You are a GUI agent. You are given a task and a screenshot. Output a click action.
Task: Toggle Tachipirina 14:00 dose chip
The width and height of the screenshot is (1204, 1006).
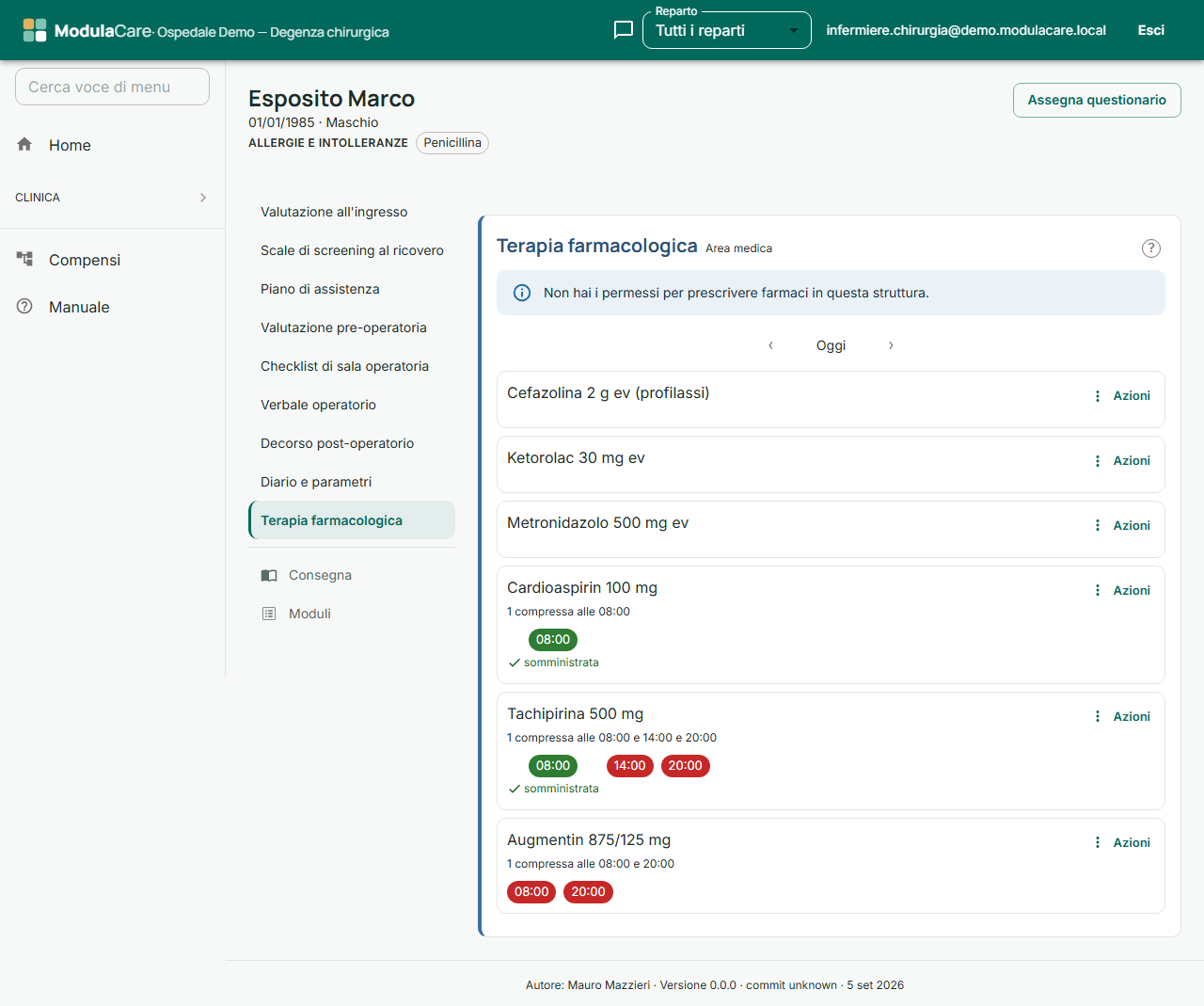[630, 766]
